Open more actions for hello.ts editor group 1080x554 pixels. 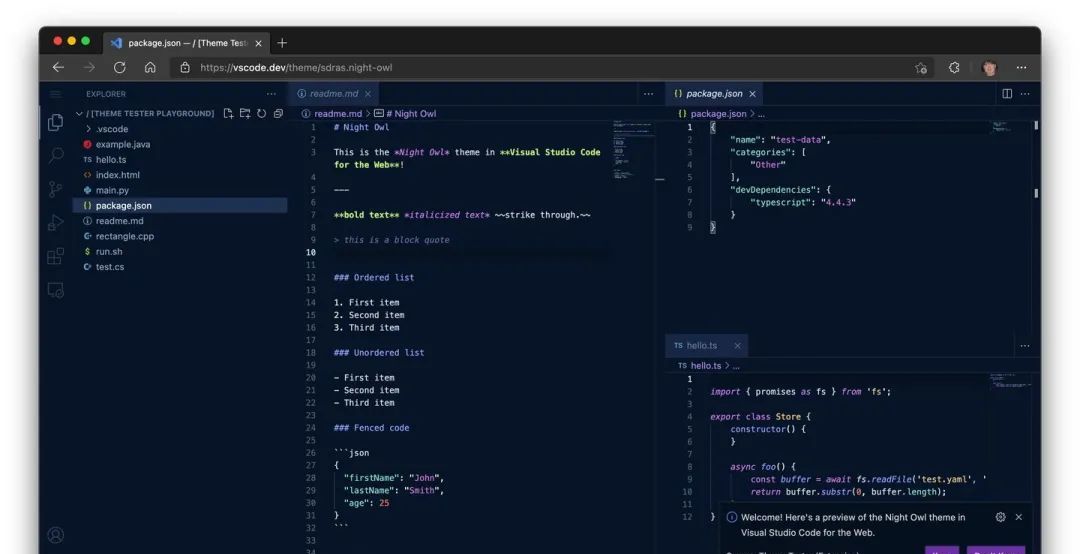(x=1025, y=346)
